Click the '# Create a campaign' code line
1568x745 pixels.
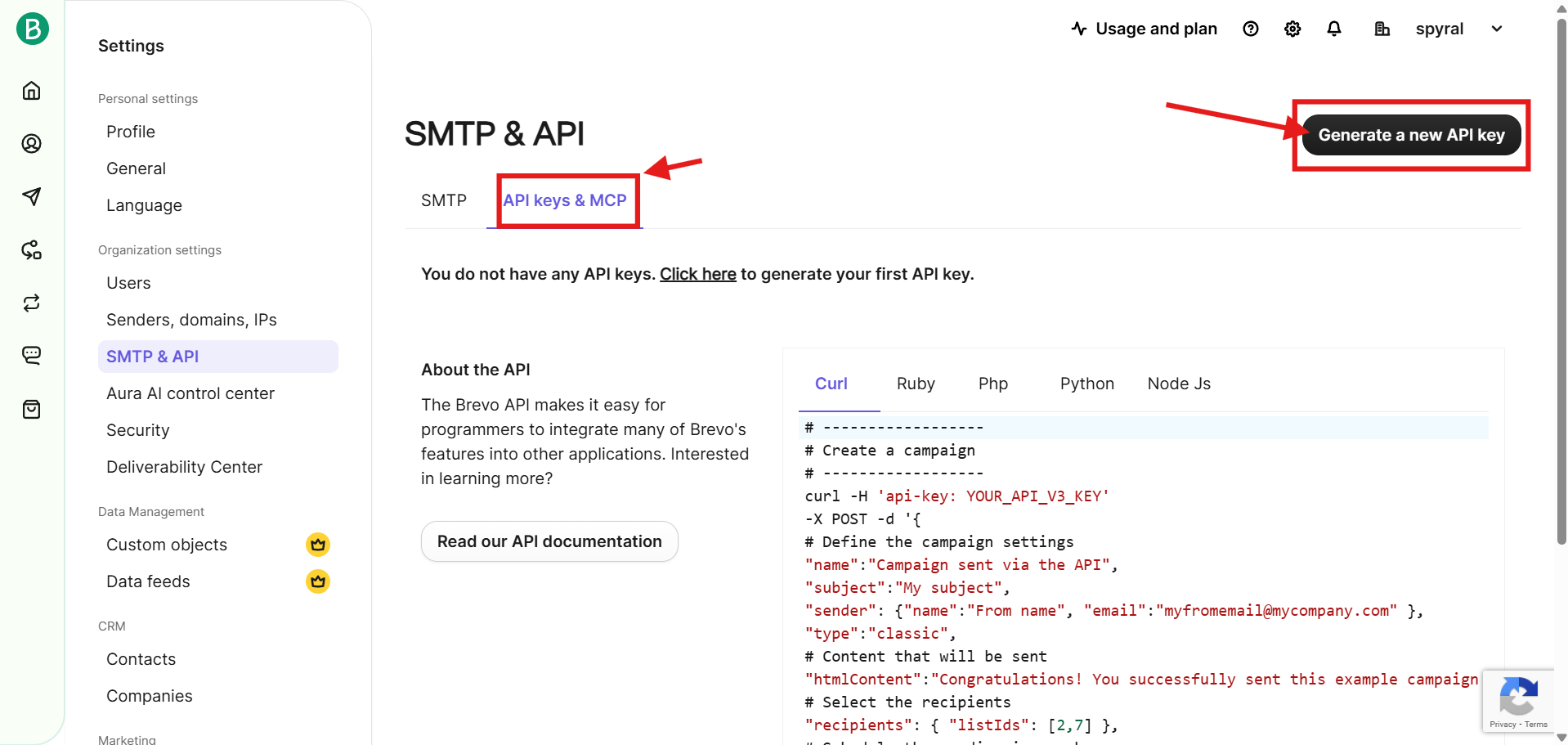[x=889, y=451]
